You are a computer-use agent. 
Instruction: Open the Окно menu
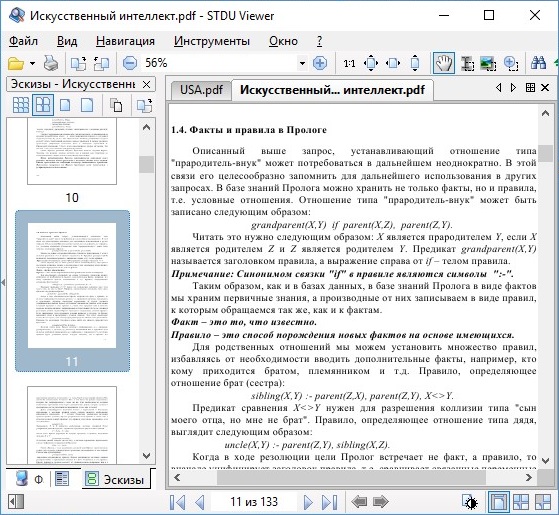pos(283,41)
